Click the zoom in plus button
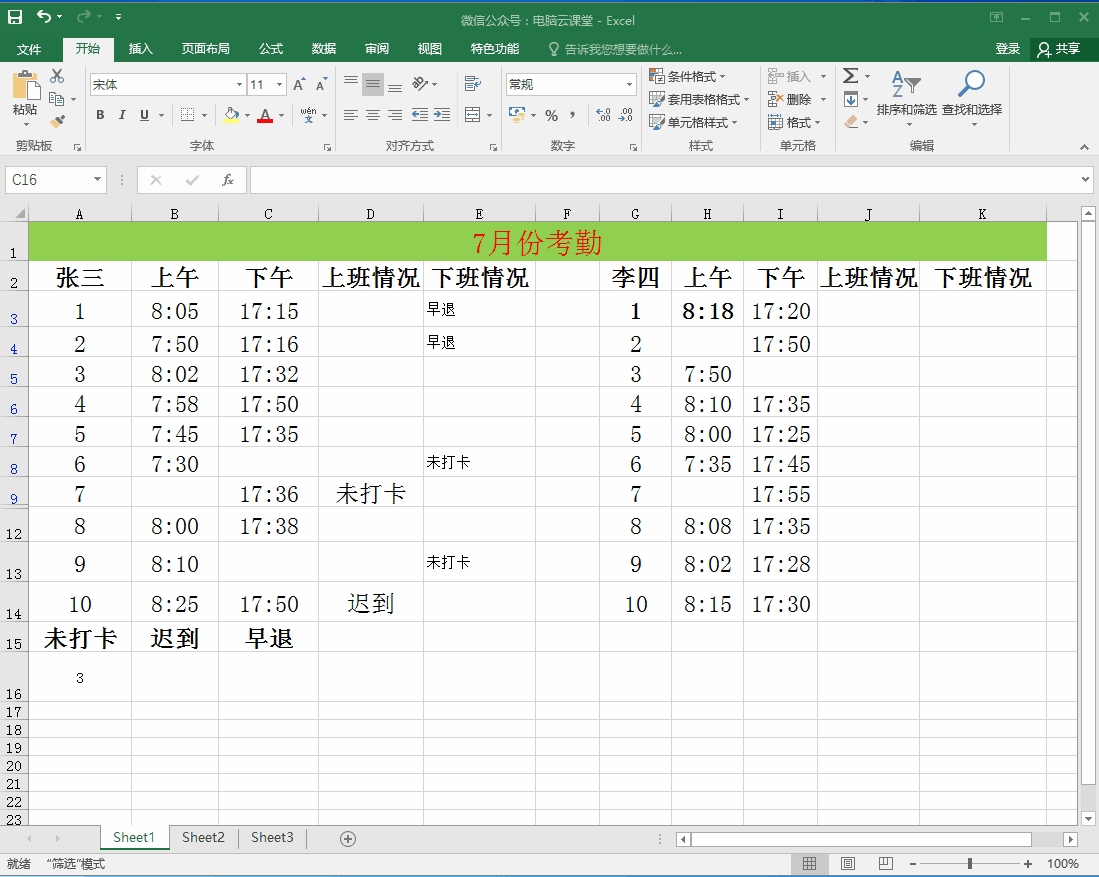Viewport: 1099px width, 877px height. (x=1028, y=864)
